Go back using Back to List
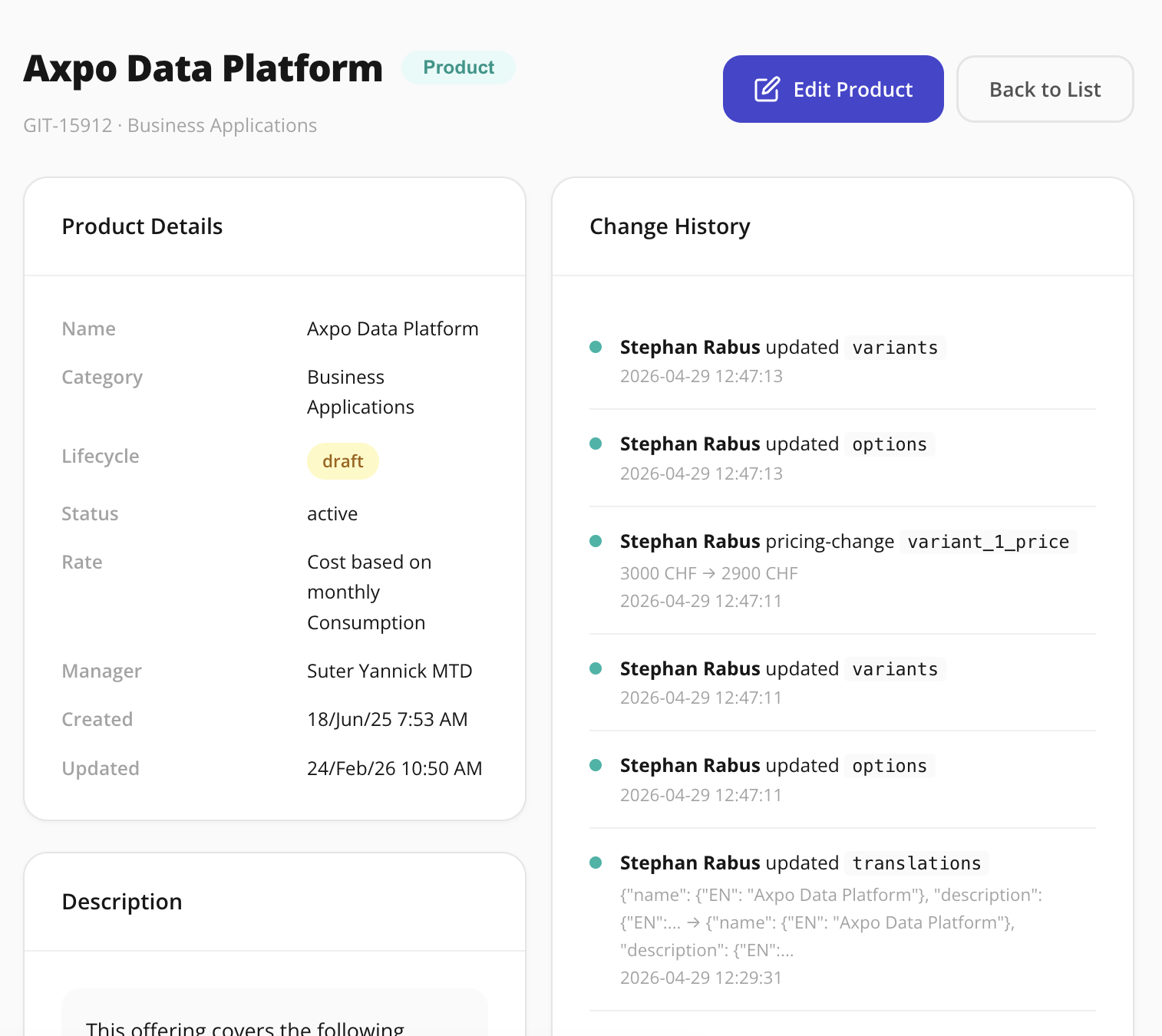 (x=1045, y=89)
